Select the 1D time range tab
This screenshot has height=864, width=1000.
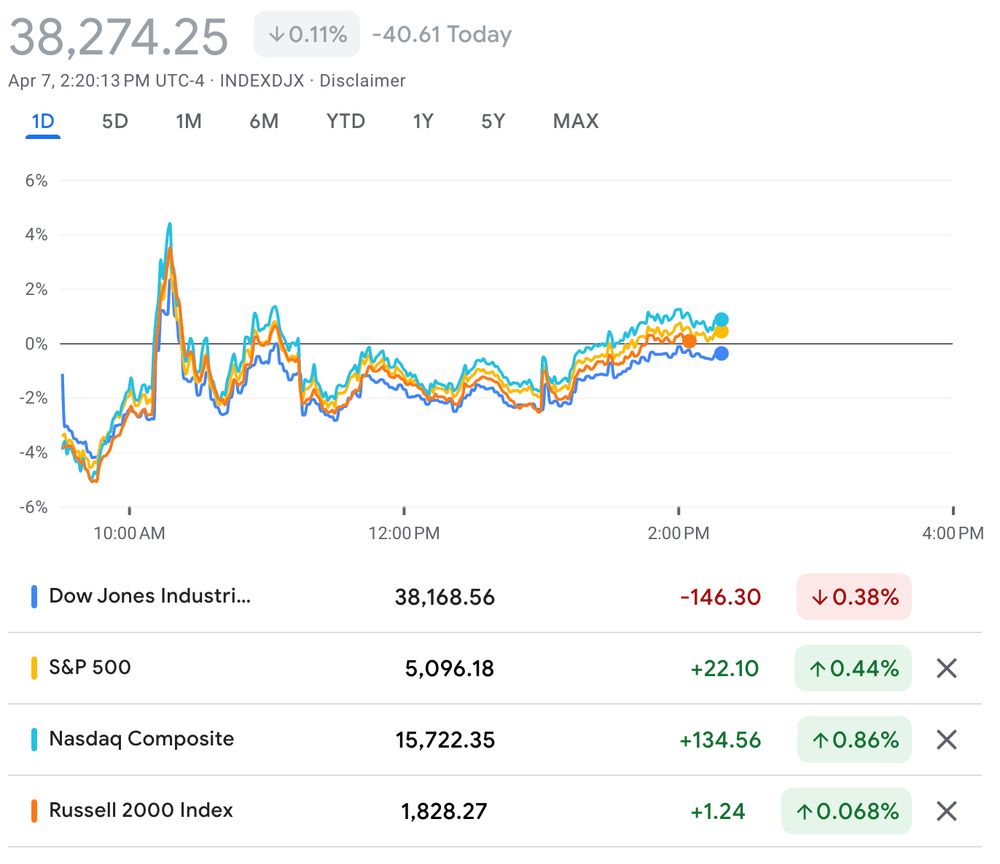pyautogui.click(x=43, y=121)
